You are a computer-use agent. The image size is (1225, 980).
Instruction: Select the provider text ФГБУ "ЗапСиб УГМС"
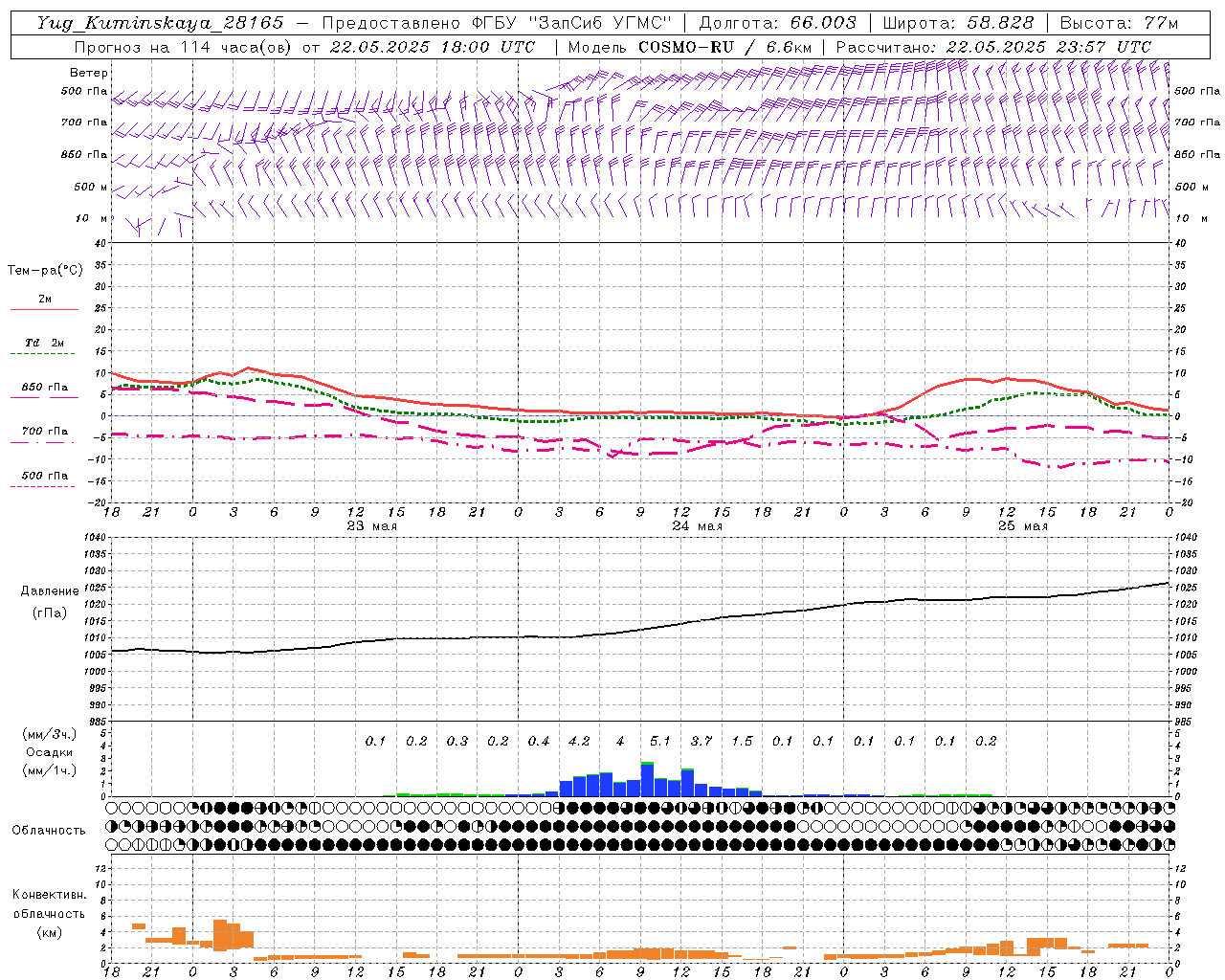pyautogui.click(x=572, y=23)
